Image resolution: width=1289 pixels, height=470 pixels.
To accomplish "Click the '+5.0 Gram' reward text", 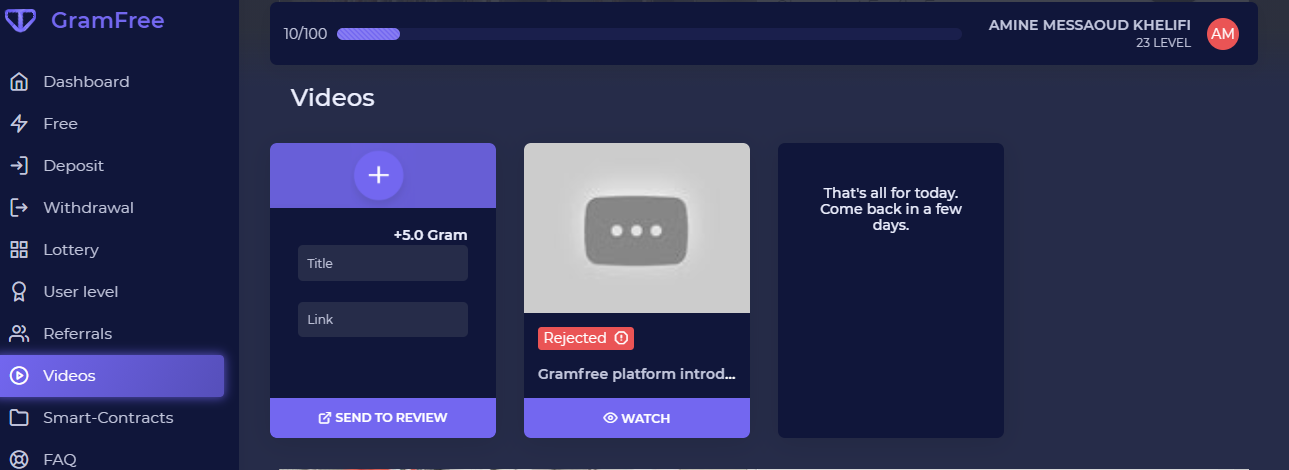I will pos(430,235).
